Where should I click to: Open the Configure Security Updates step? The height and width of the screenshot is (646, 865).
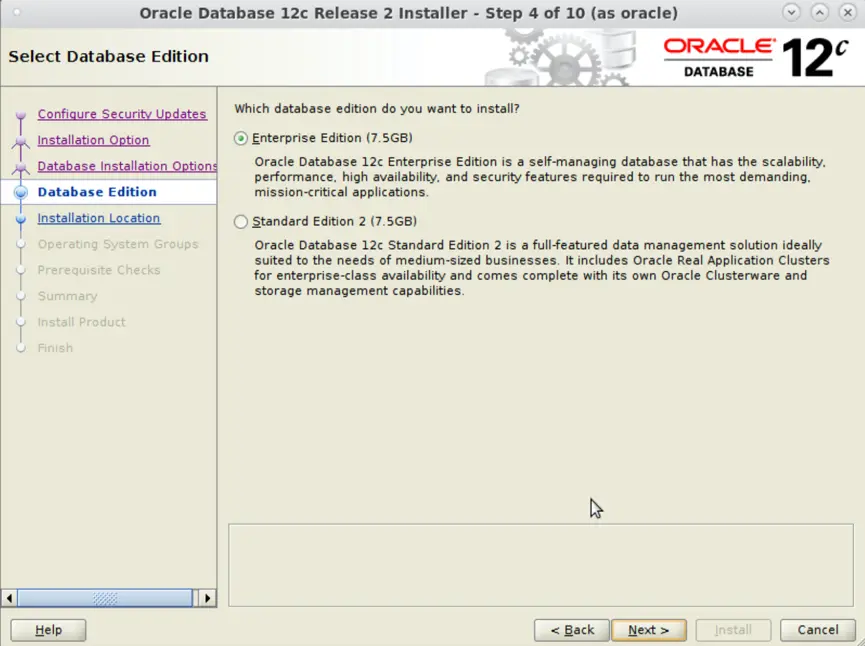122,114
